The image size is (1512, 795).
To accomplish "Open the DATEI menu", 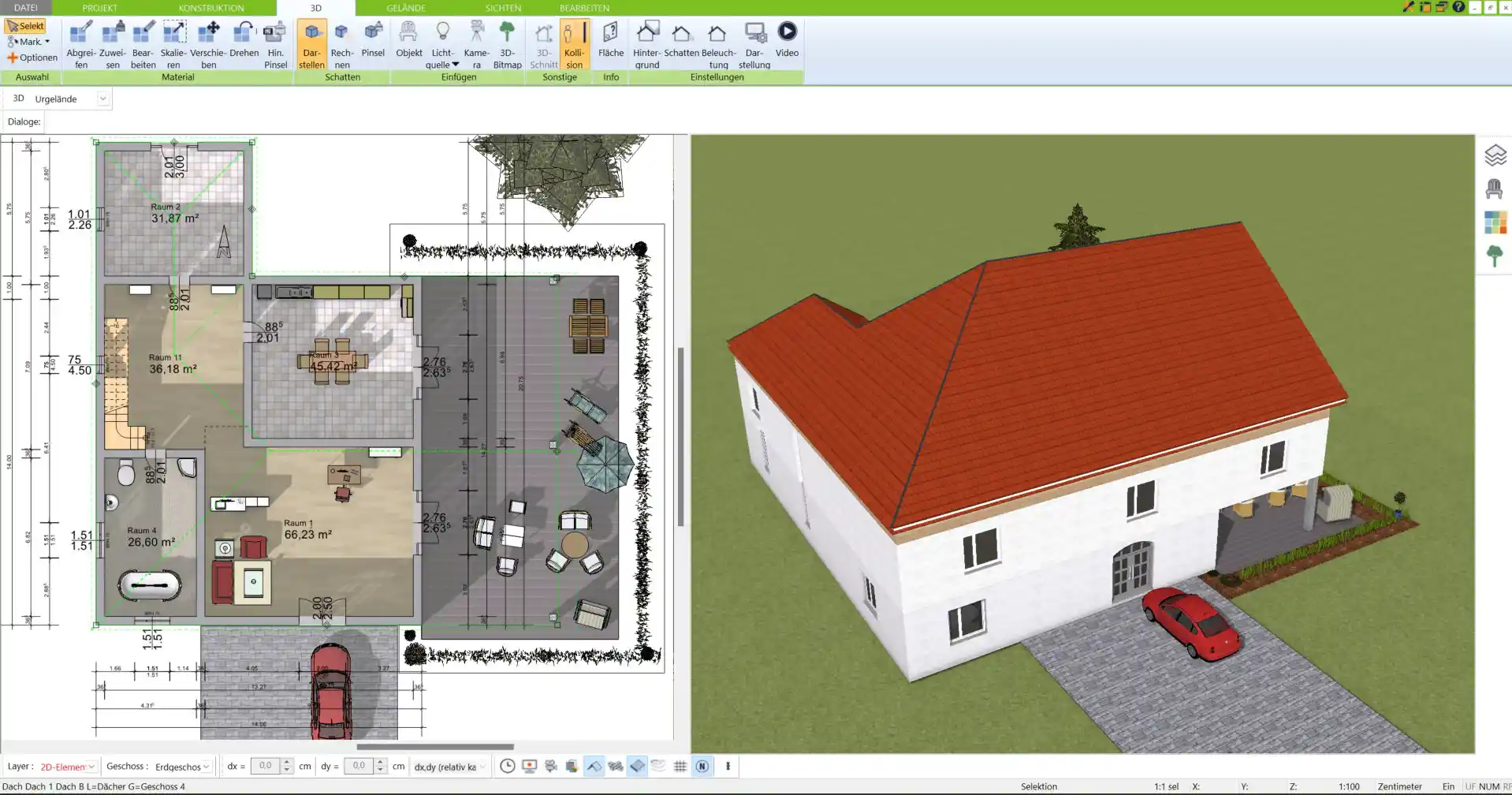I will pos(26,8).
